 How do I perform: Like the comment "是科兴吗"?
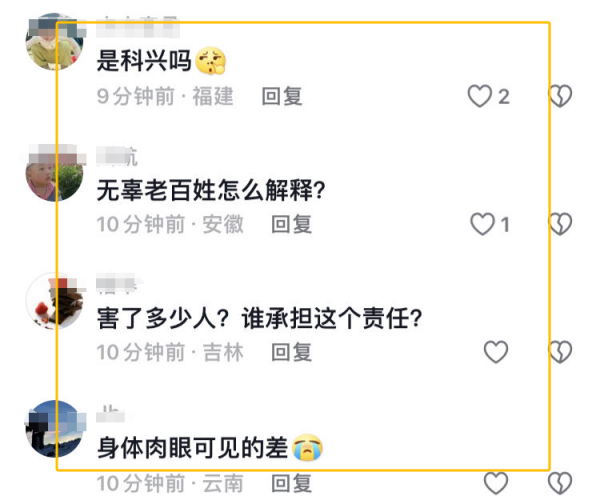point(479,96)
